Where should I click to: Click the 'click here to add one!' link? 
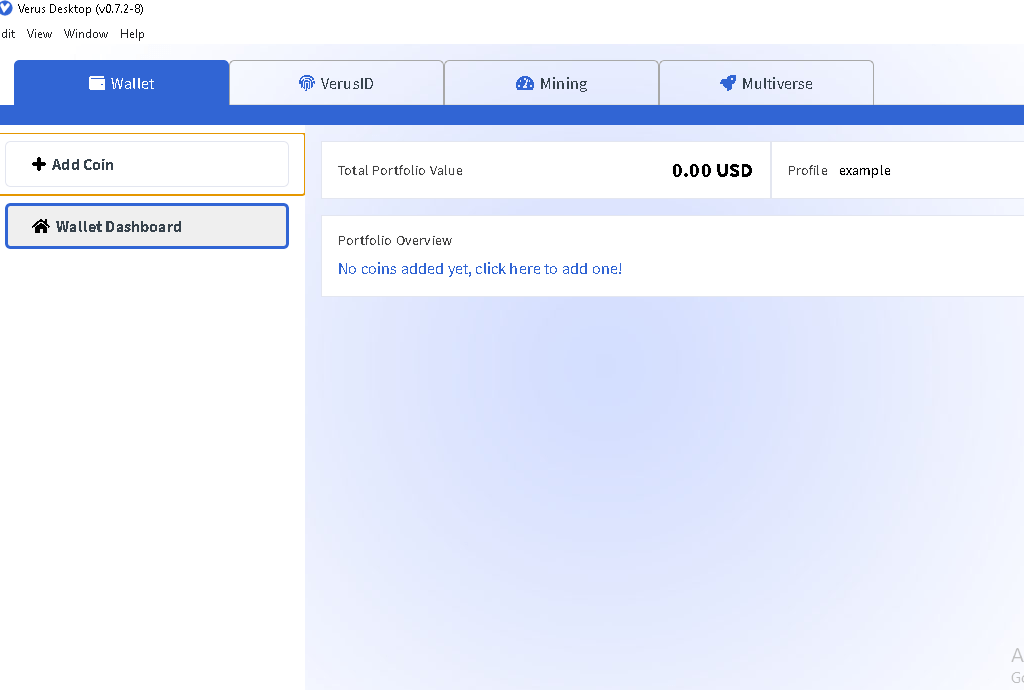tap(548, 268)
